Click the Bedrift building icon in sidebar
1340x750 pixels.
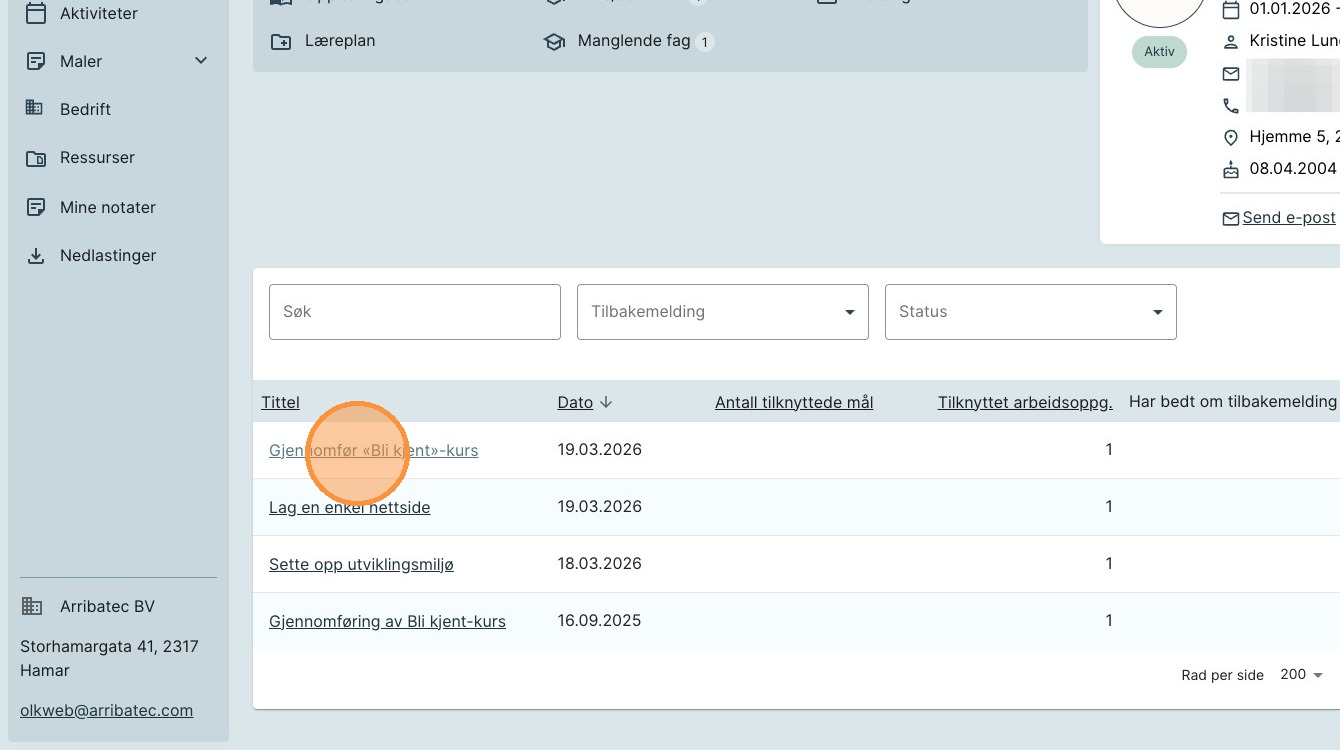tap(35, 108)
